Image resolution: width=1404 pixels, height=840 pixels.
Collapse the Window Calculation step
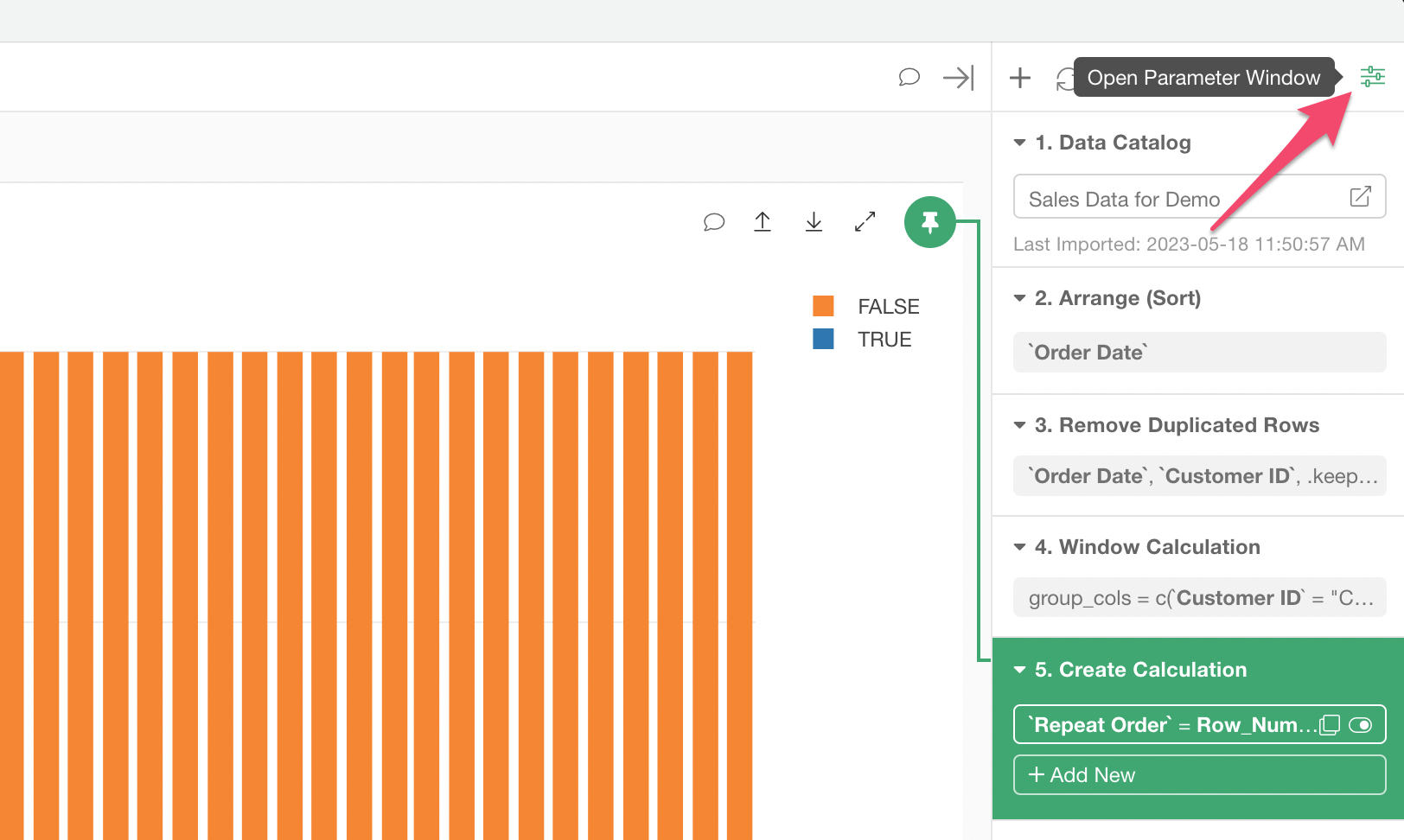point(1019,547)
